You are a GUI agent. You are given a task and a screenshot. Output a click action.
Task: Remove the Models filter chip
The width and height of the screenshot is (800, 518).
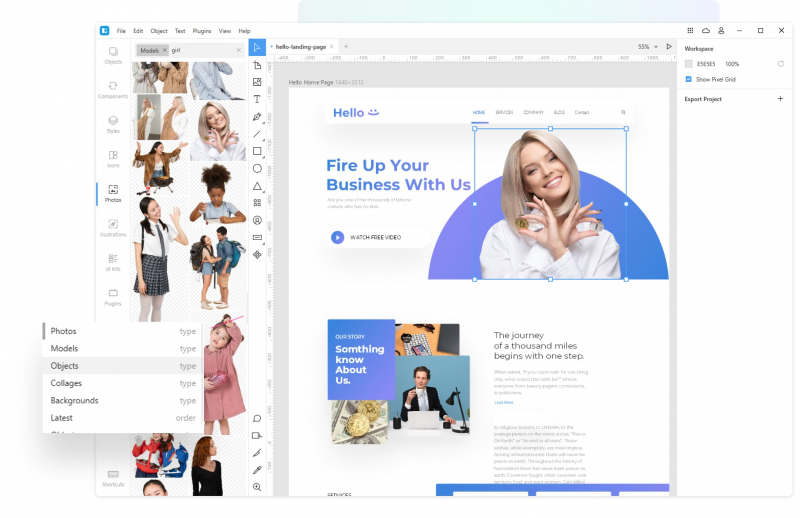165,50
